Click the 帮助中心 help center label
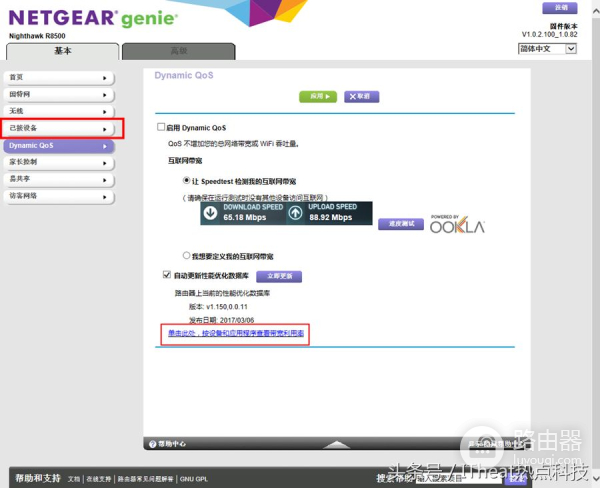 pos(172,444)
